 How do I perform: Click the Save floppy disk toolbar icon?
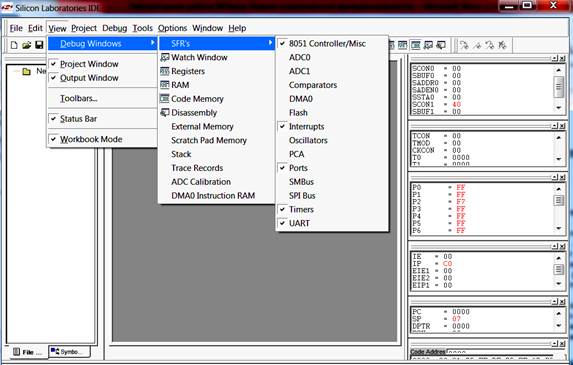(39, 45)
